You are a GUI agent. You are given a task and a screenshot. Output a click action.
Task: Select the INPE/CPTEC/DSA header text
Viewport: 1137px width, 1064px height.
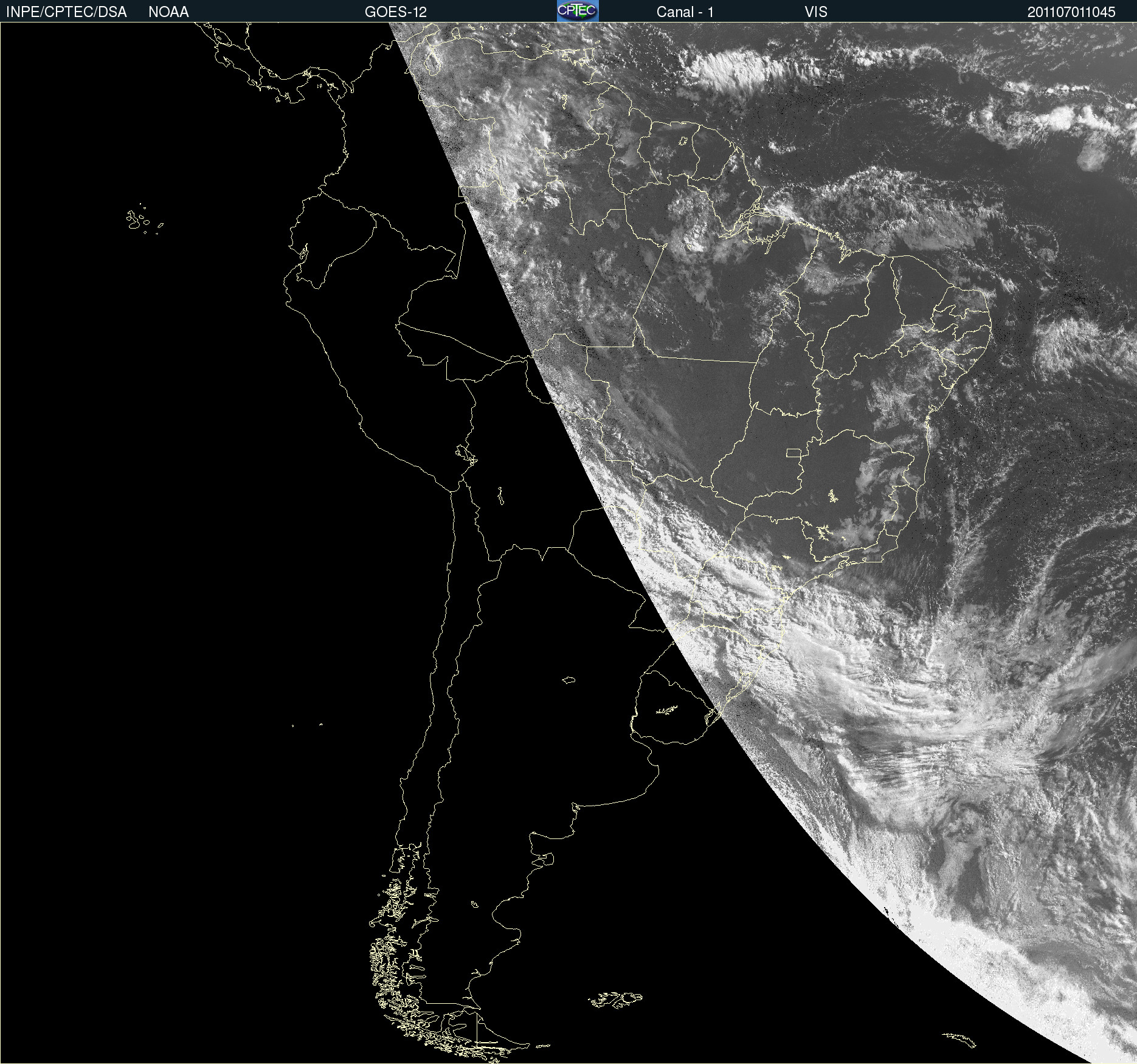66,12
